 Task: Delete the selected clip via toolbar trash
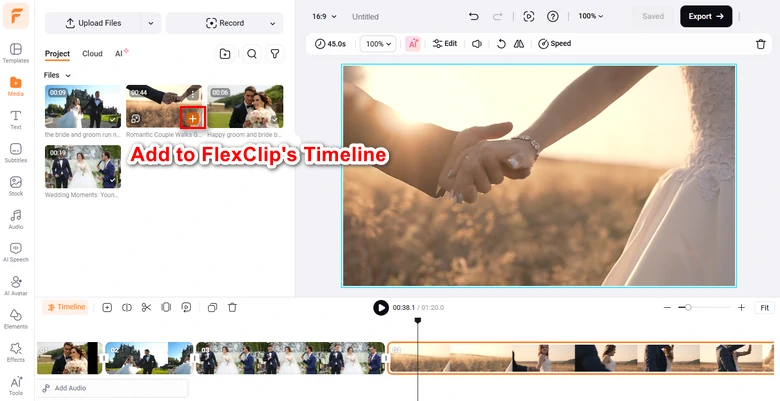761,44
